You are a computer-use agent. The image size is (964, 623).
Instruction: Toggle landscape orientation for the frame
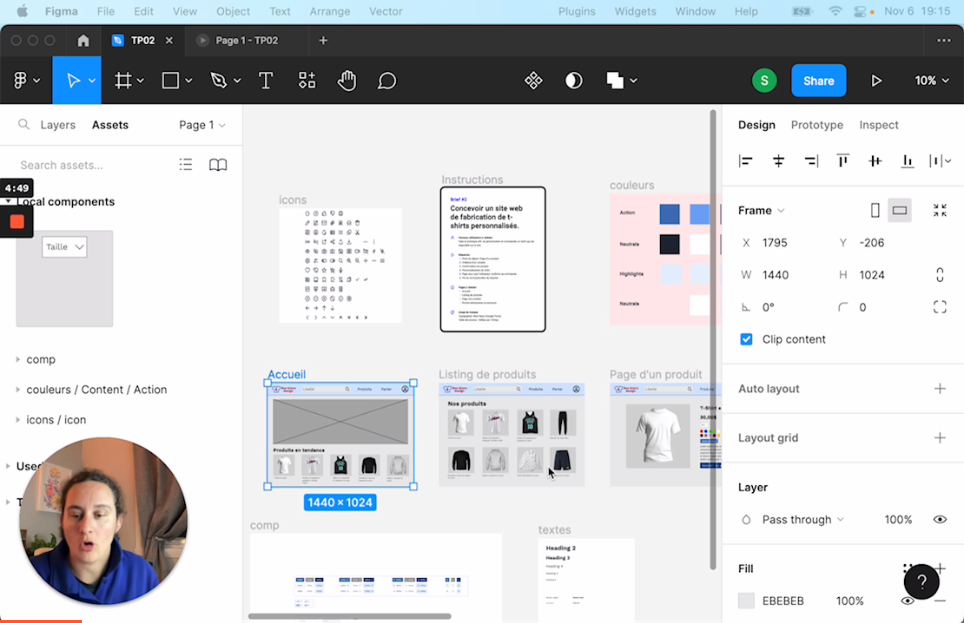pyautogui.click(x=899, y=210)
